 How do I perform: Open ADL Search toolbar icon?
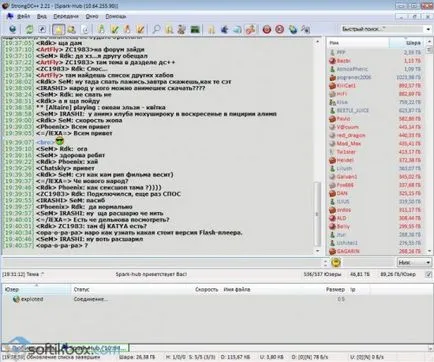coord(169,29)
